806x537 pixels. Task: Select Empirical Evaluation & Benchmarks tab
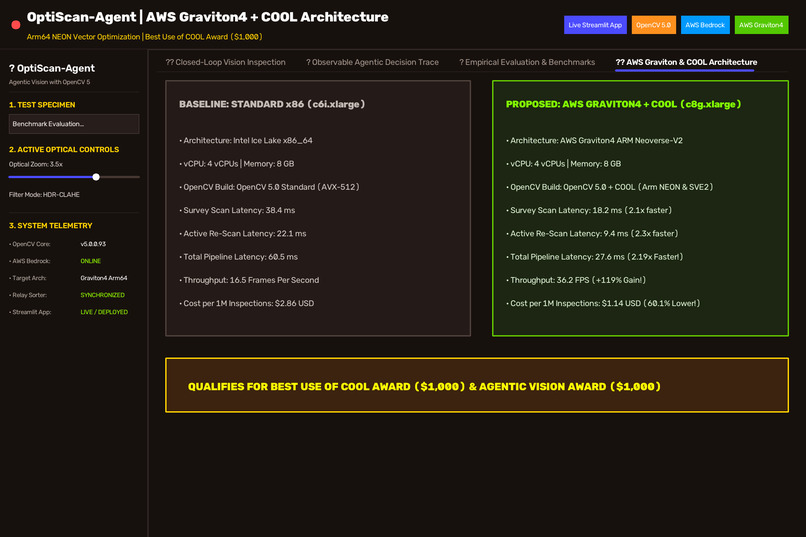(527, 62)
